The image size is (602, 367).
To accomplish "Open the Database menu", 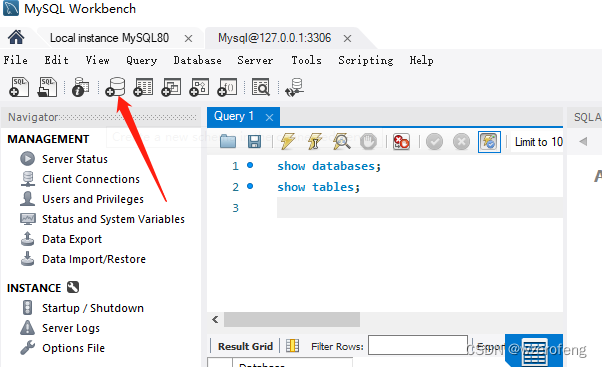I will pyautogui.click(x=197, y=60).
